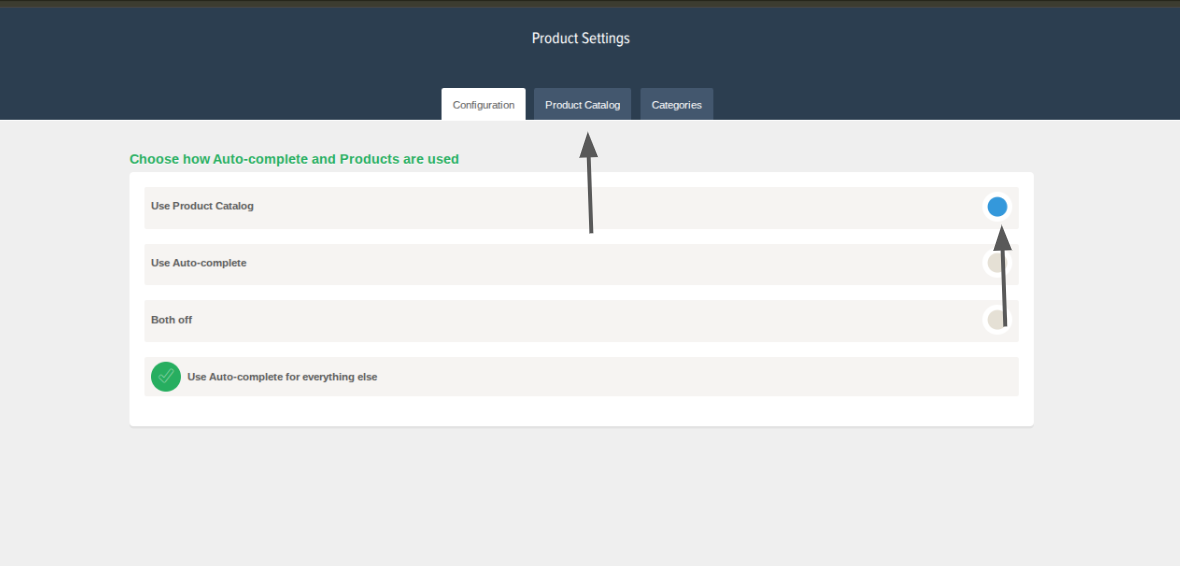Select the Use Auto-complete radio button
1180x566 pixels.
tap(997, 263)
